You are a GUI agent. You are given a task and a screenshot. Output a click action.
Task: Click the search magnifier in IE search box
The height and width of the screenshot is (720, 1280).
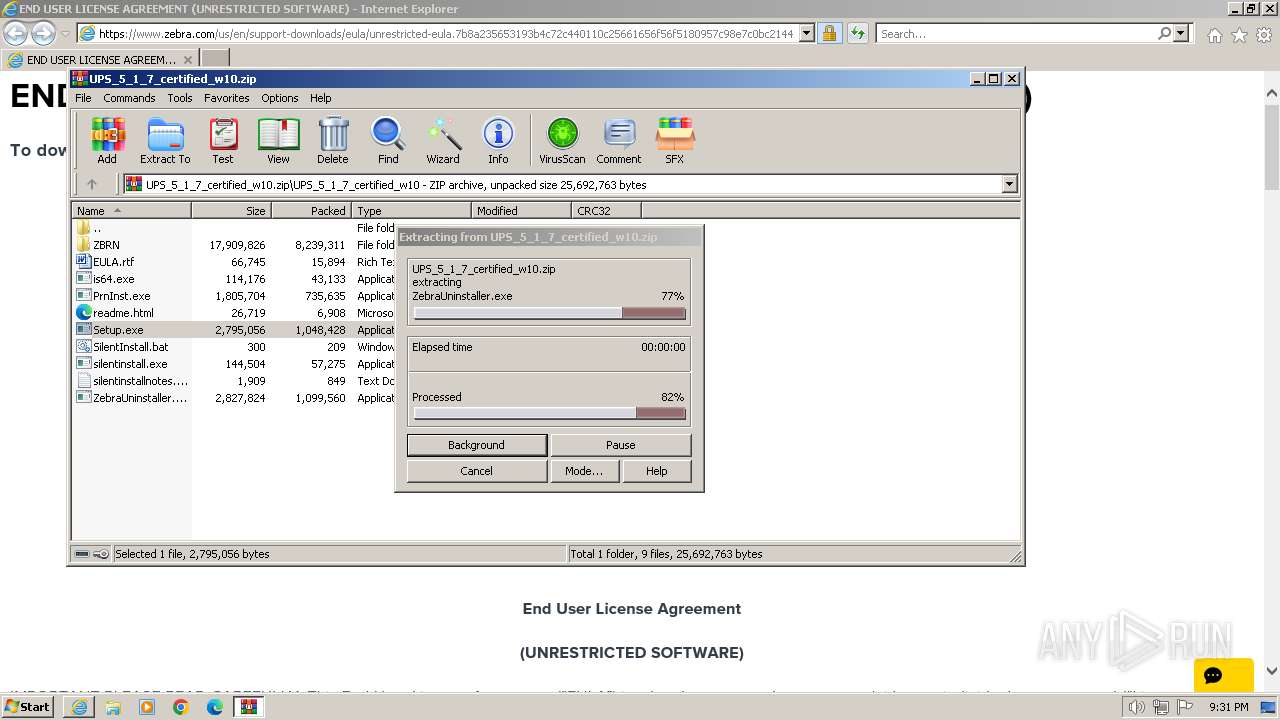click(1164, 33)
